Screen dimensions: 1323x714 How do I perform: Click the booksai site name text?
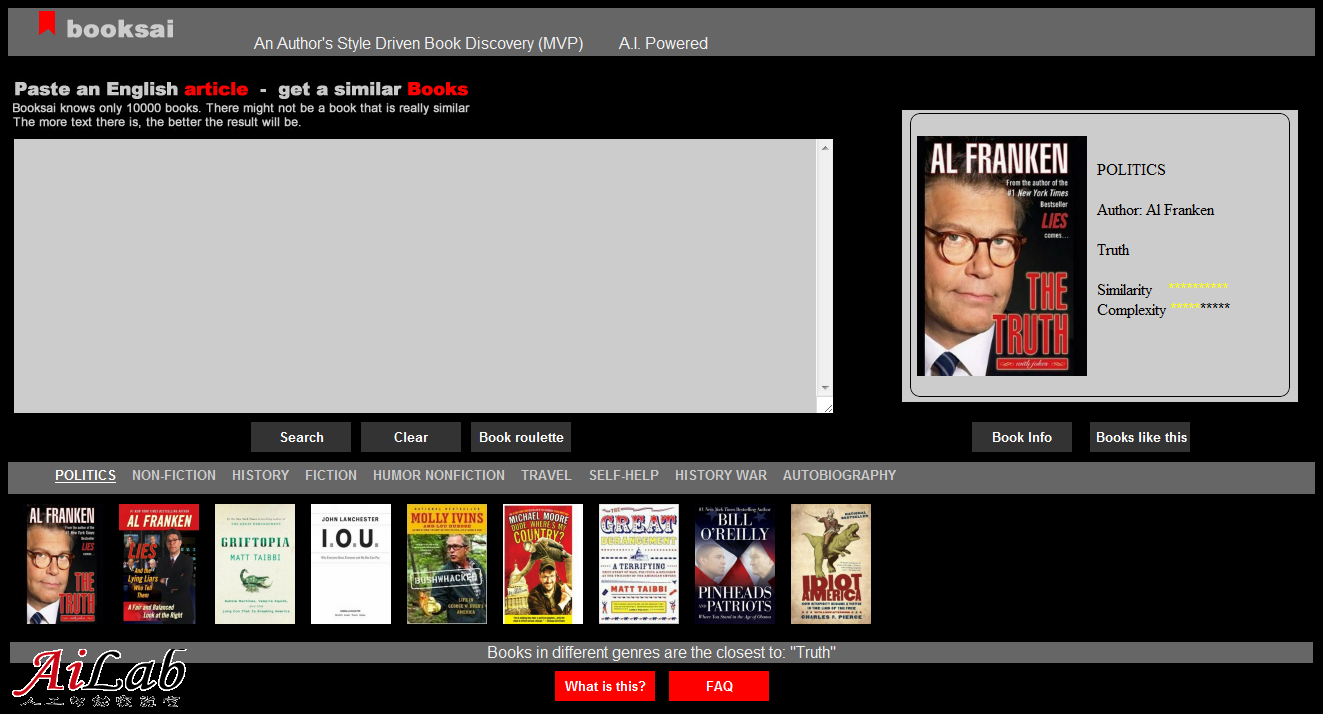point(120,29)
